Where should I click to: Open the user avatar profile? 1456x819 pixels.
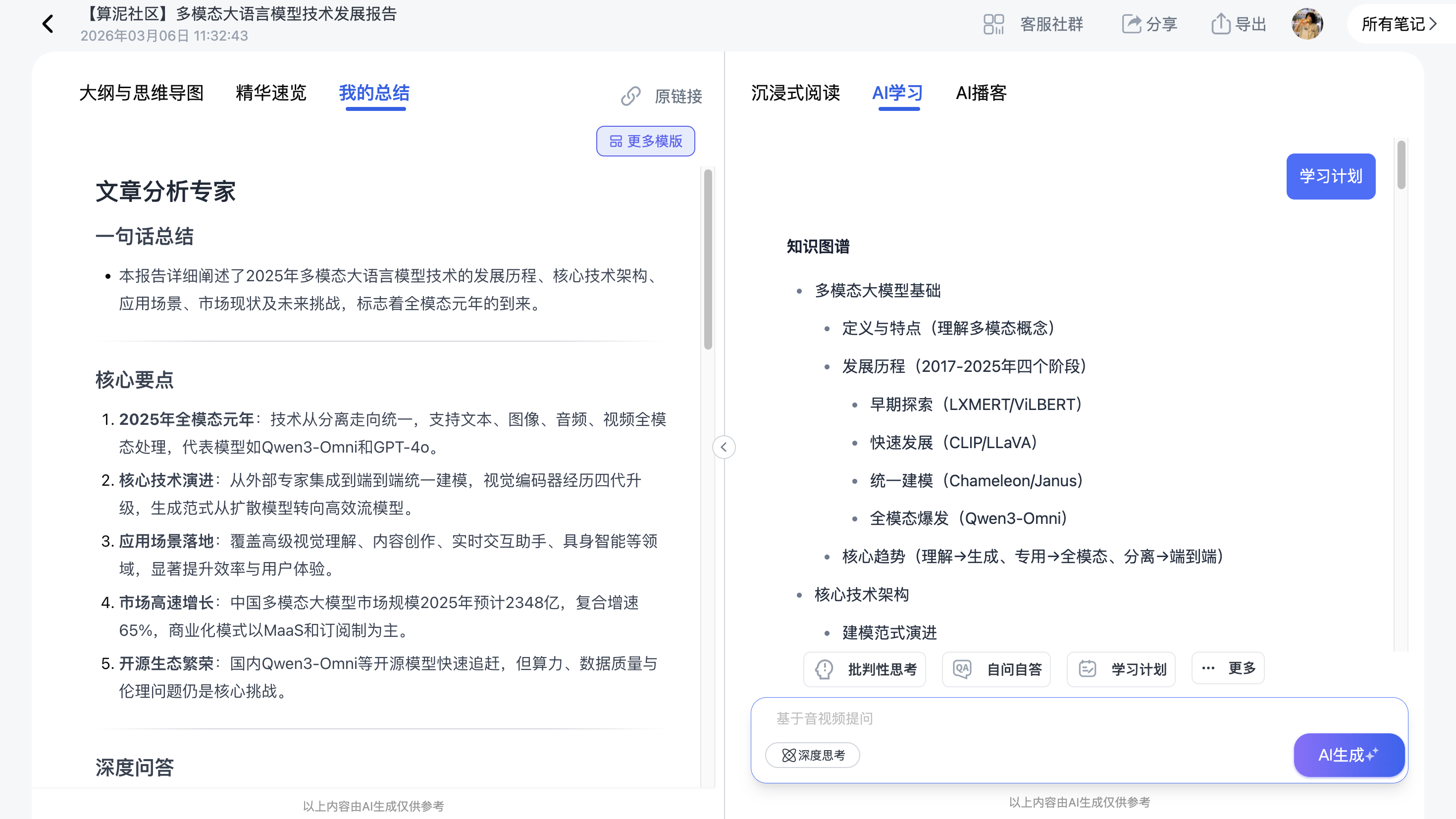pyautogui.click(x=1307, y=24)
